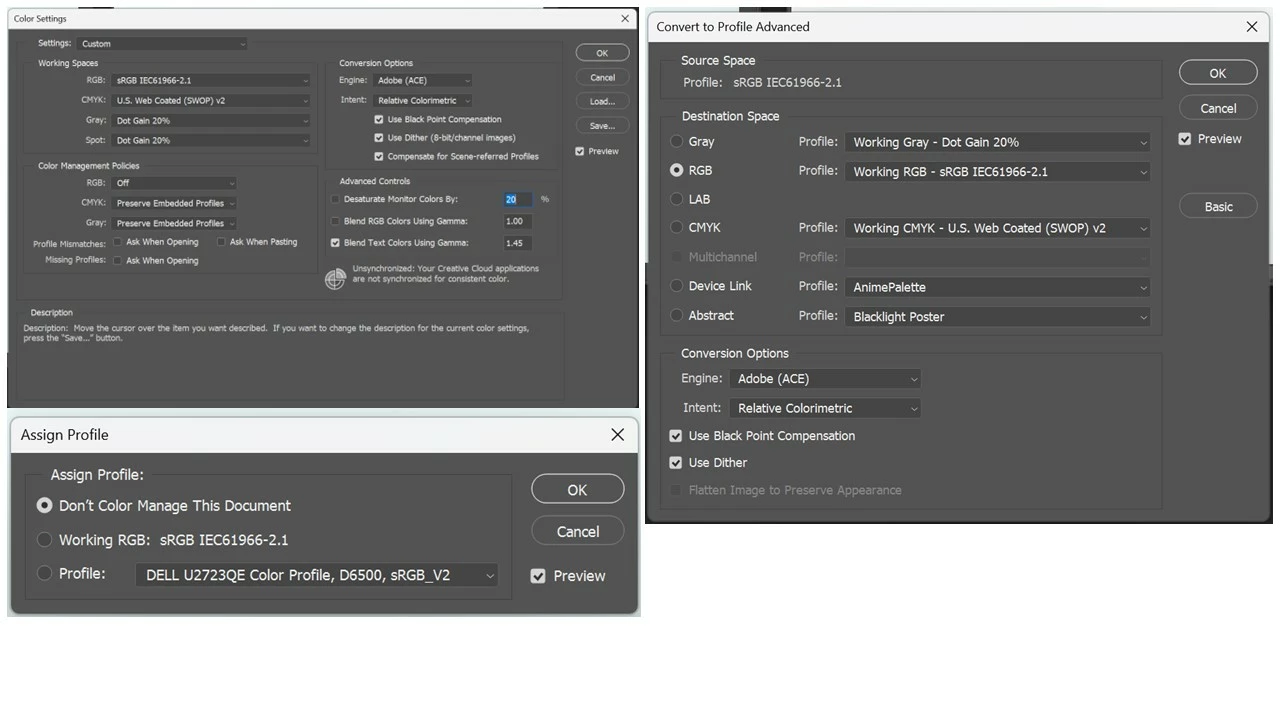
Task: Select RGB destination space radio
Action: point(677,171)
